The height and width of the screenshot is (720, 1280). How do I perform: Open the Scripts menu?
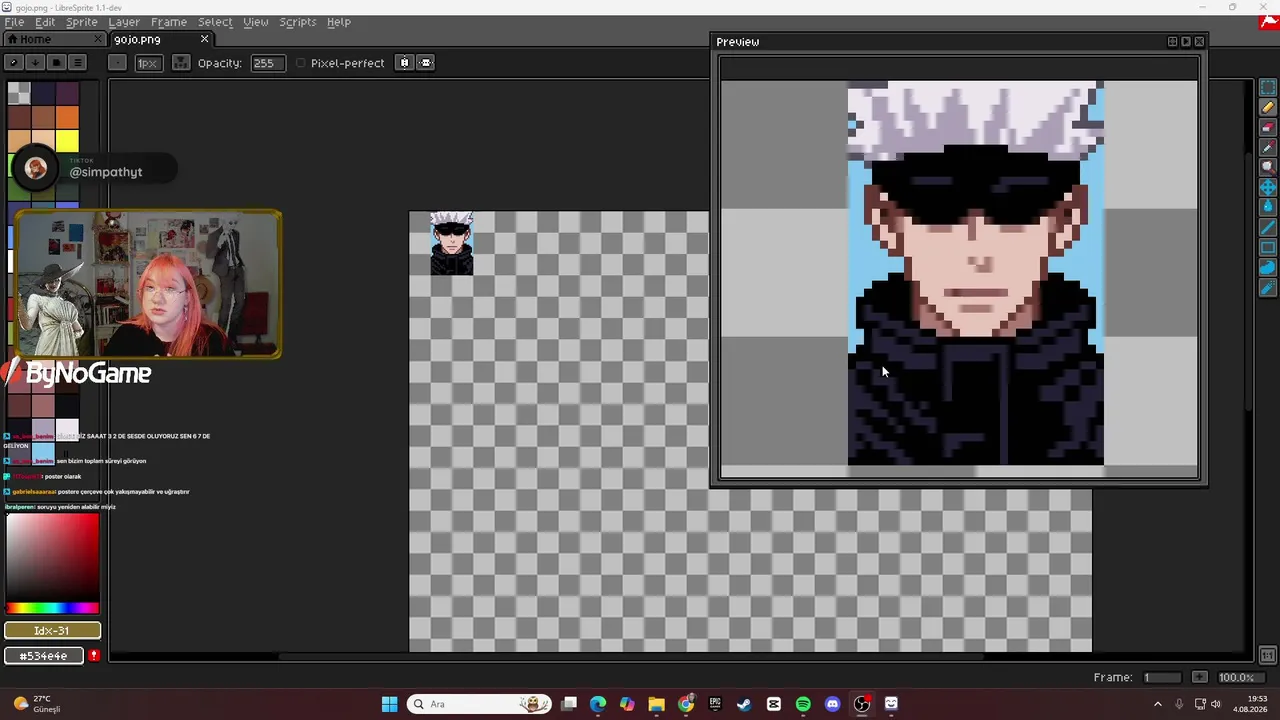(298, 22)
